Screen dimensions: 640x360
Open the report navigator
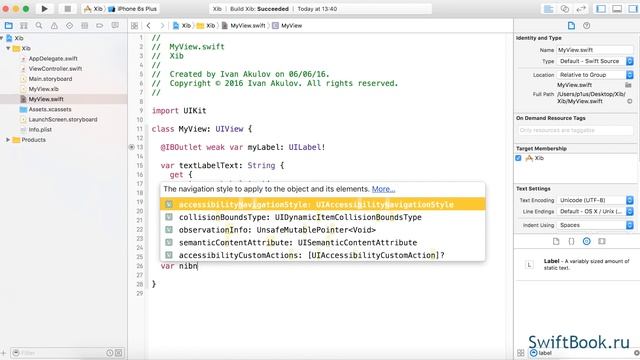click(x=115, y=26)
